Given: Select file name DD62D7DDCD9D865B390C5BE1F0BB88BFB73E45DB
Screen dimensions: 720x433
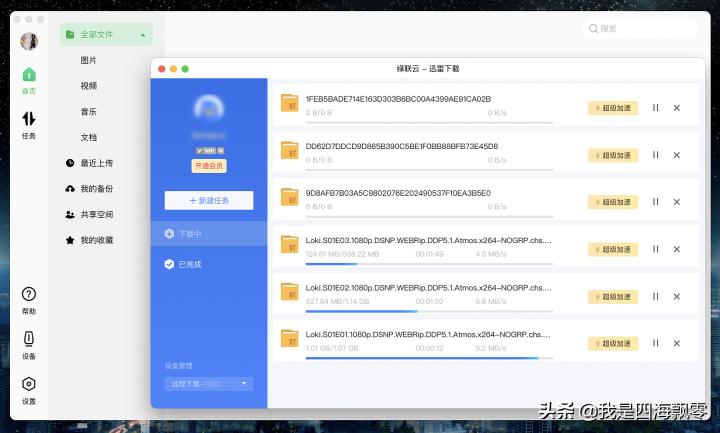Looking at the screenshot, I should click(x=402, y=146).
